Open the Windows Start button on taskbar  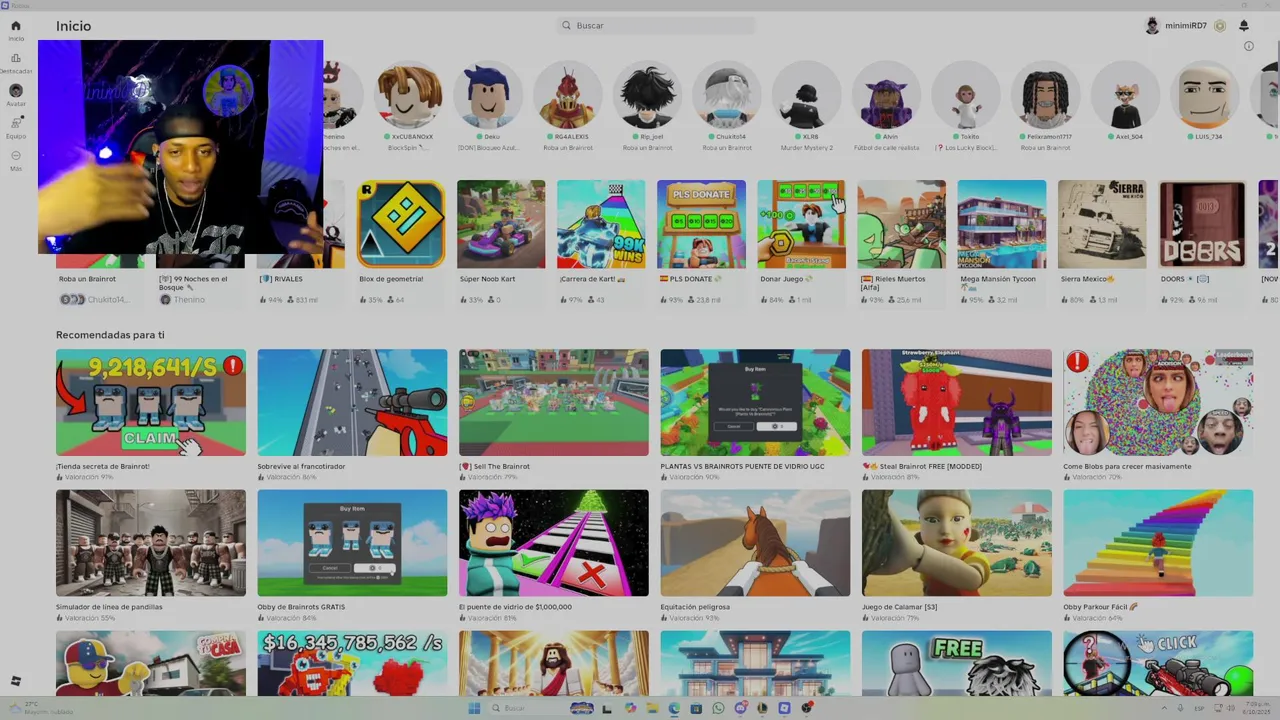pos(474,708)
